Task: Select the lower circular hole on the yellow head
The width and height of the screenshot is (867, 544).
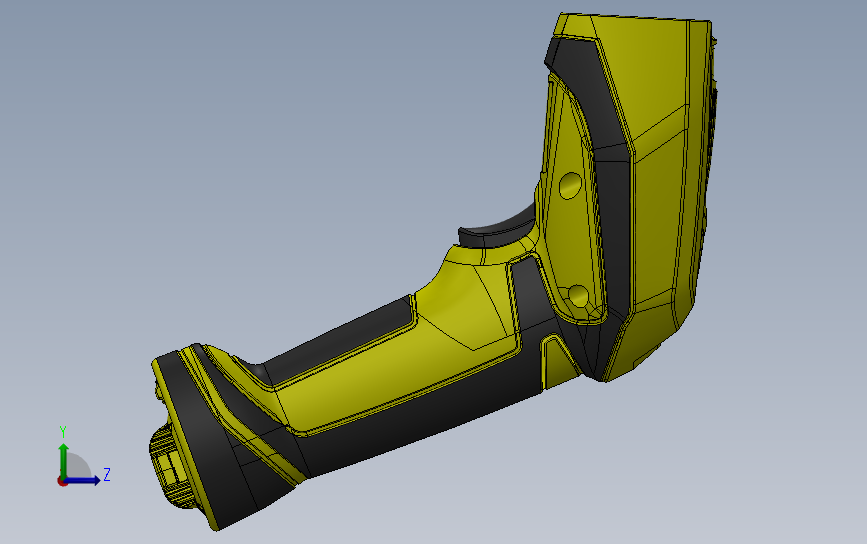Action: point(578,297)
